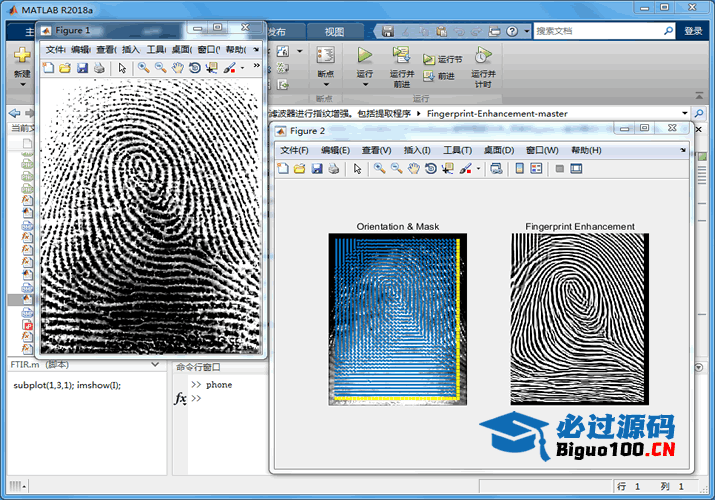Click Print icon in Figure 1 toolbar
Viewport: 715px width, 500px height.
[x=99, y=68]
